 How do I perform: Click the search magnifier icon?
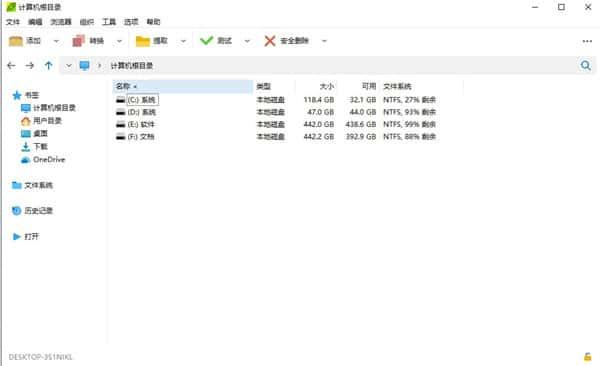click(585, 65)
